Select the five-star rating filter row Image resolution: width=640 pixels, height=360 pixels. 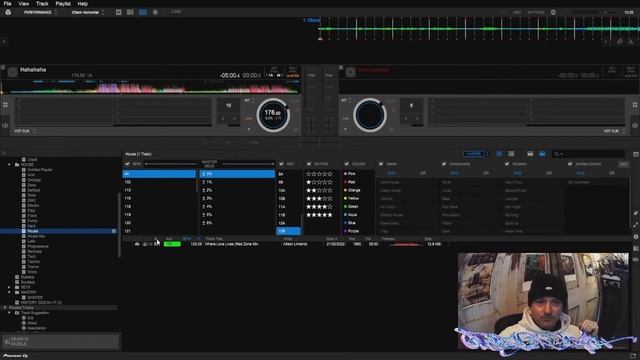click(320, 215)
